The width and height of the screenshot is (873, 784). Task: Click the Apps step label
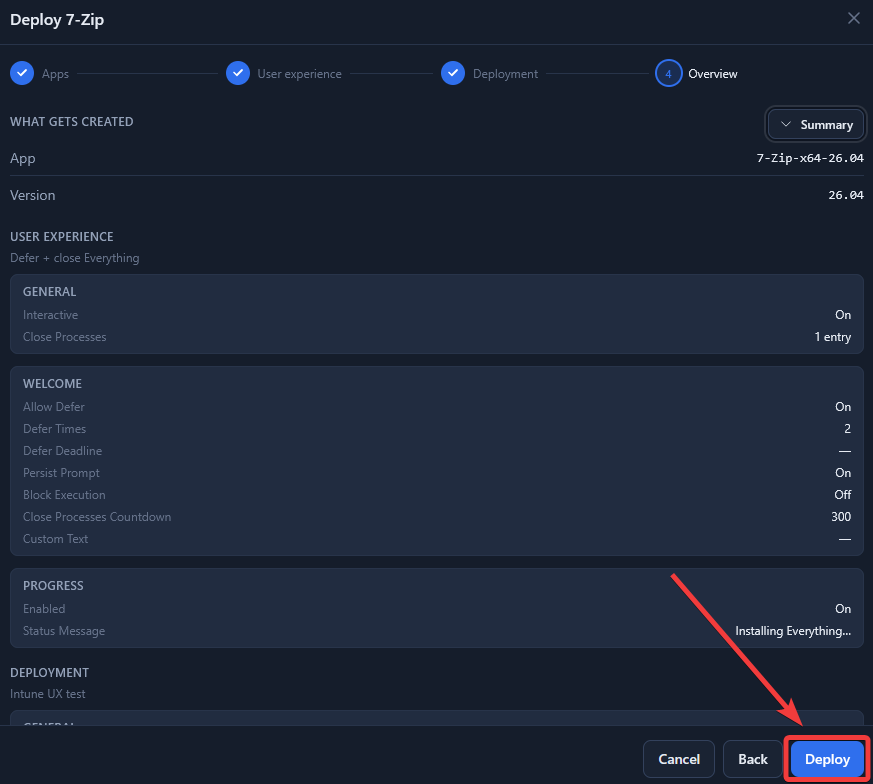[55, 74]
